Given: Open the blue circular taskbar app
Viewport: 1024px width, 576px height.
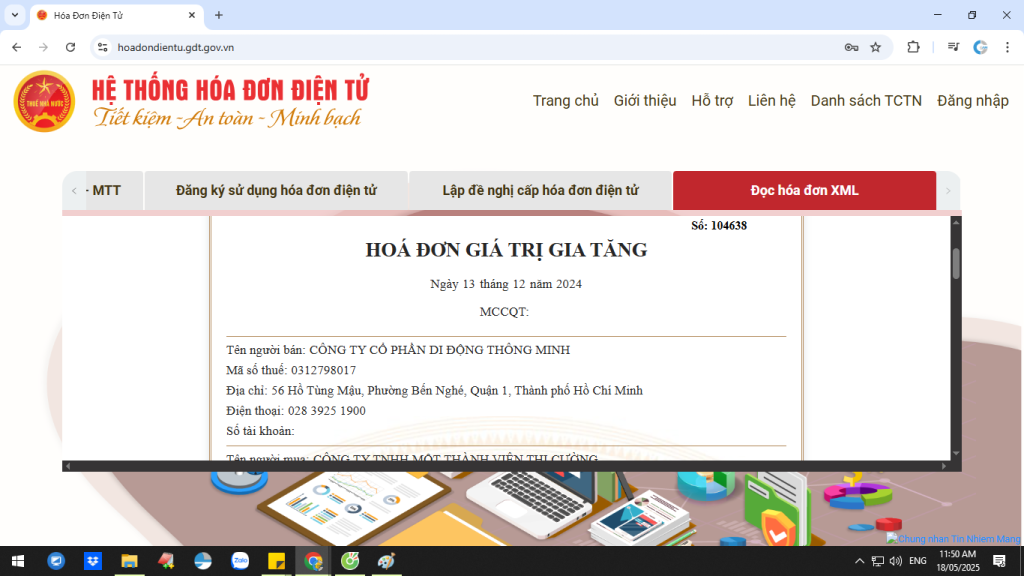Looking at the screenshot, I should point(56,561).
